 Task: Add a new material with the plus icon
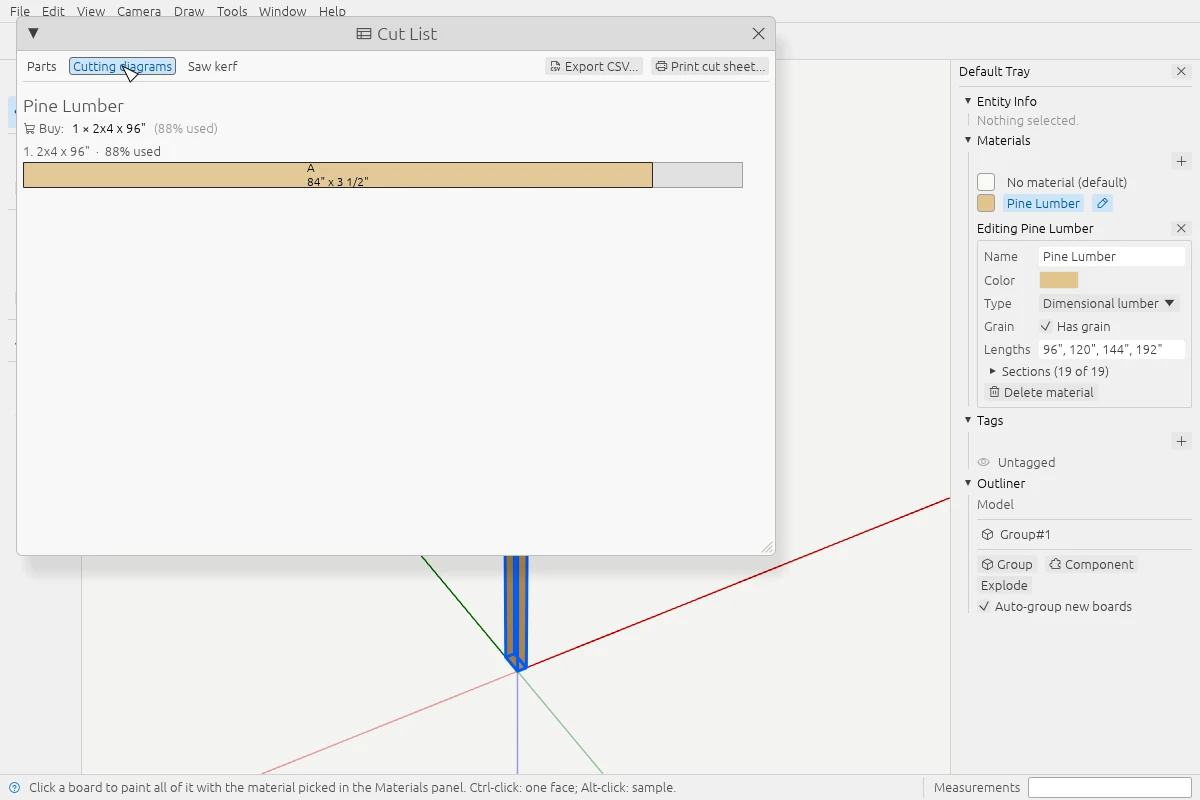[1181, 161]
